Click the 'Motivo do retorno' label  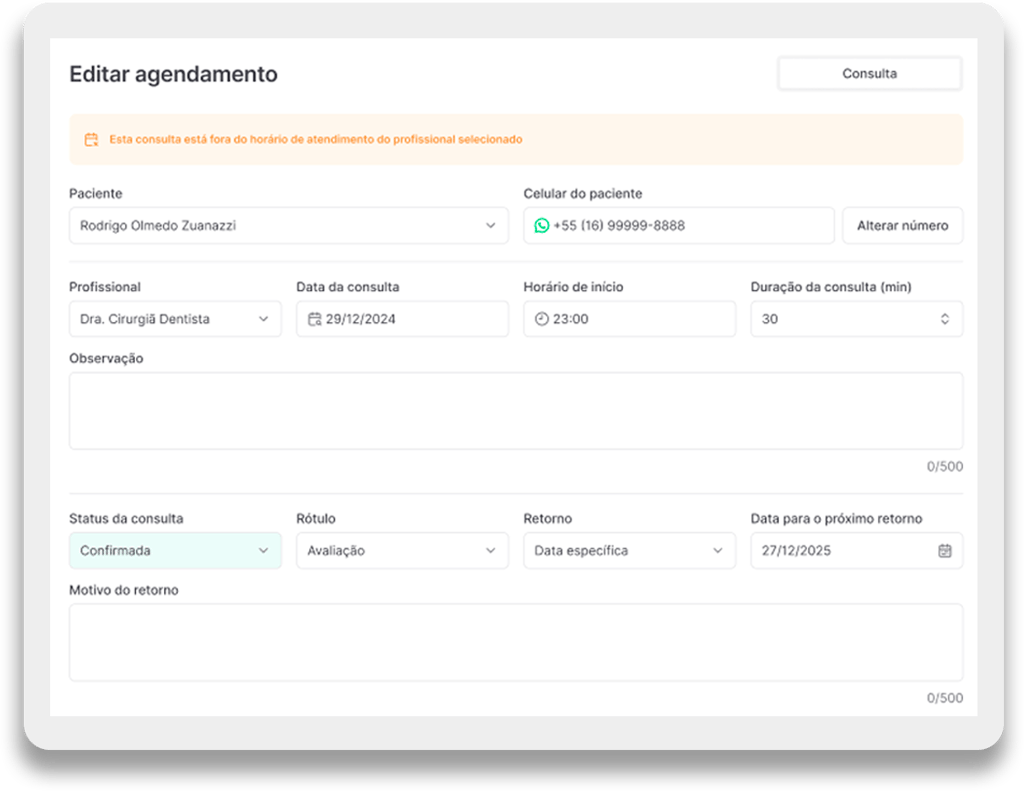click(123, 590)
